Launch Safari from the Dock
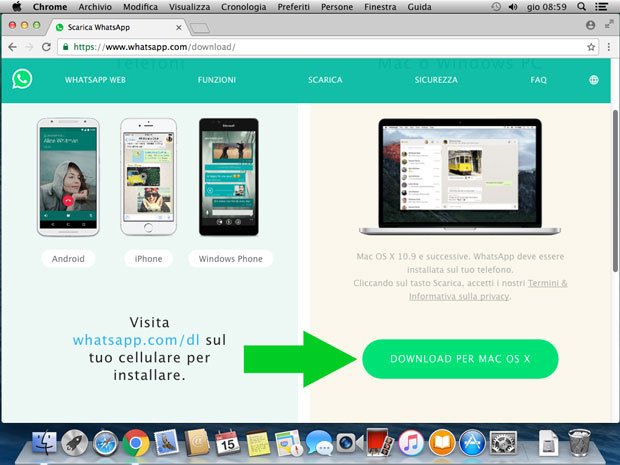Image resolution: width=620 pixels, height=465 pixels. 105,443
